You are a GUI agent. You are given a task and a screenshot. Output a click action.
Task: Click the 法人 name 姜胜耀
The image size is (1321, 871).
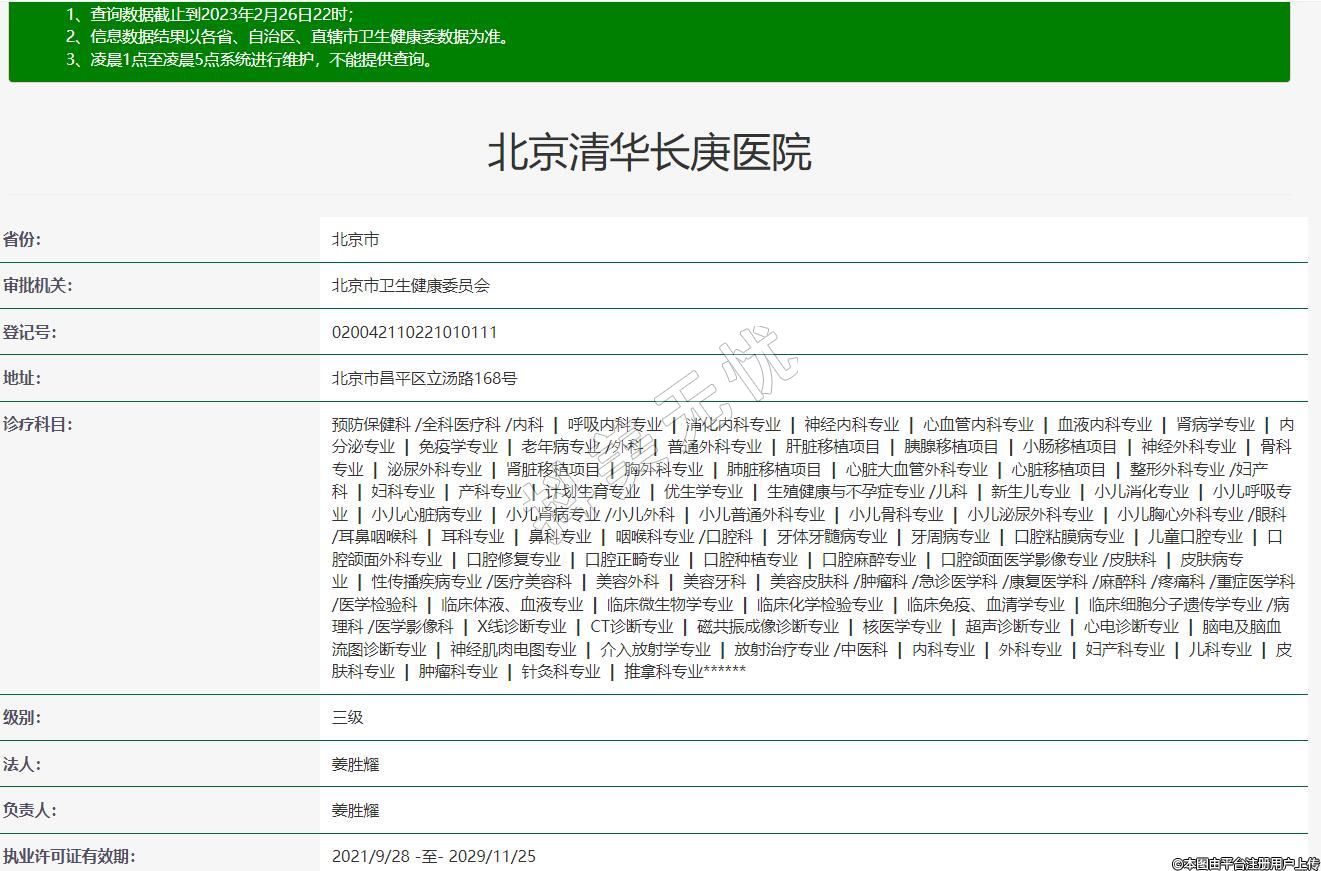pyautogui.click(x=355, y=765)
